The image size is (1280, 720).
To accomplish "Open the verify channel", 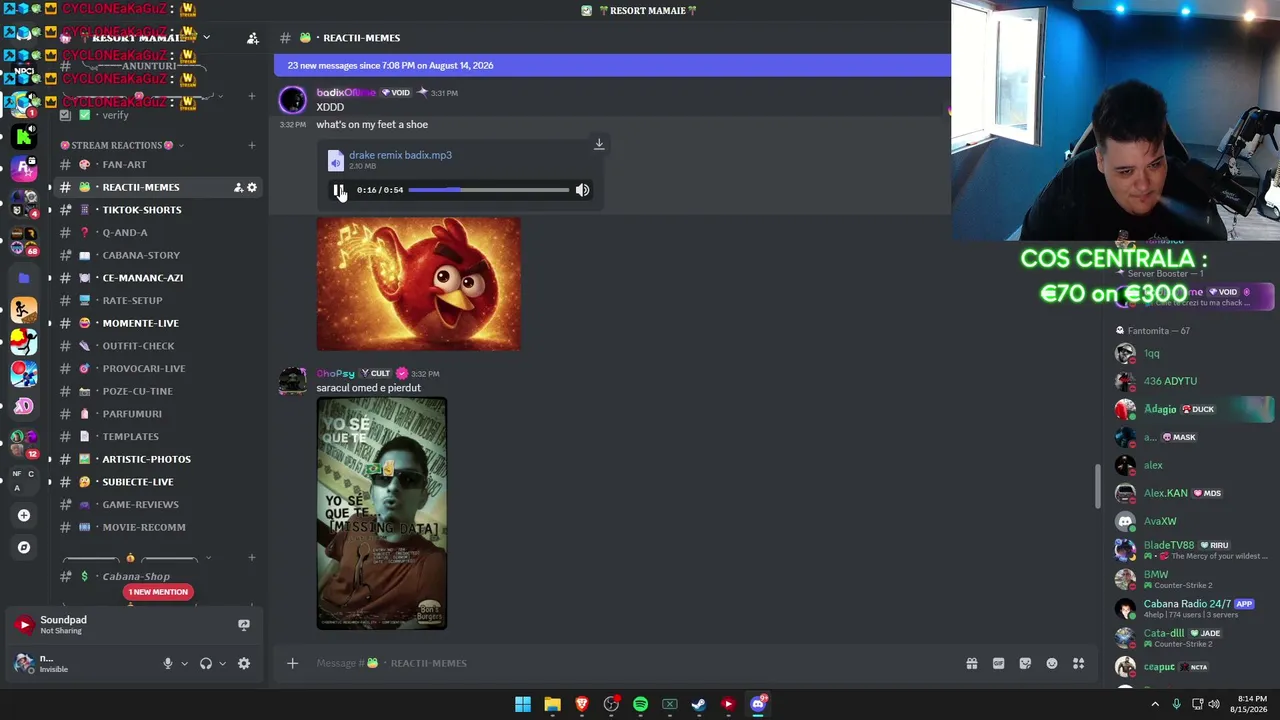I will pos(116,115).
